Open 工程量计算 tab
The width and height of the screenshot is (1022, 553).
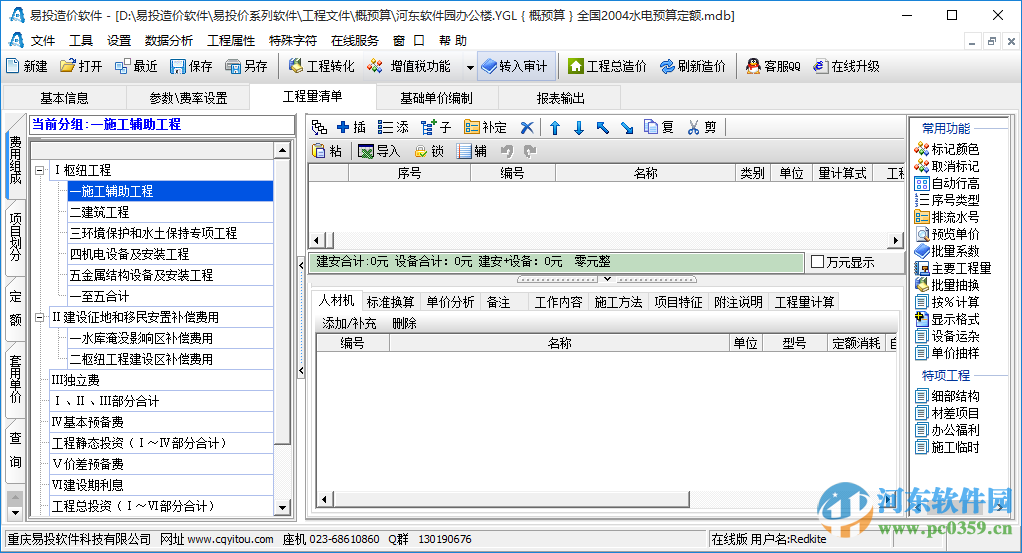[804, 302]
